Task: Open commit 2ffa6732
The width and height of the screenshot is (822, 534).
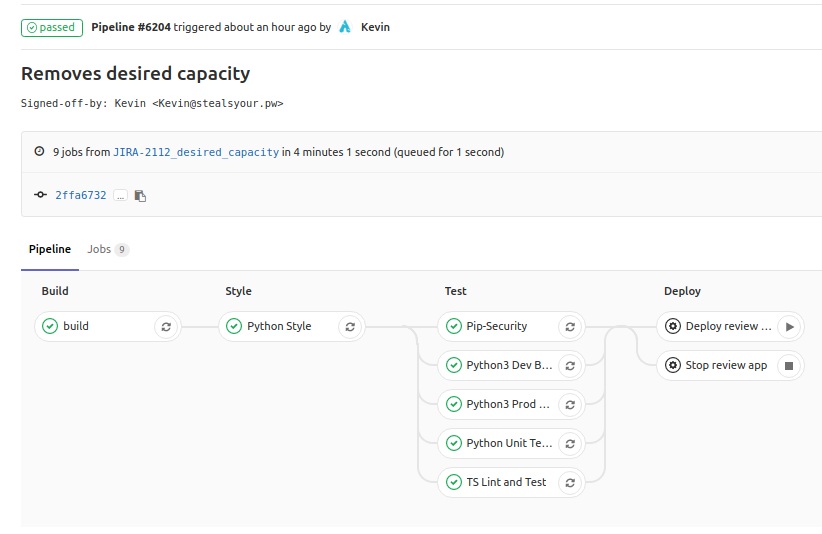Action: (x=81, y=195)
